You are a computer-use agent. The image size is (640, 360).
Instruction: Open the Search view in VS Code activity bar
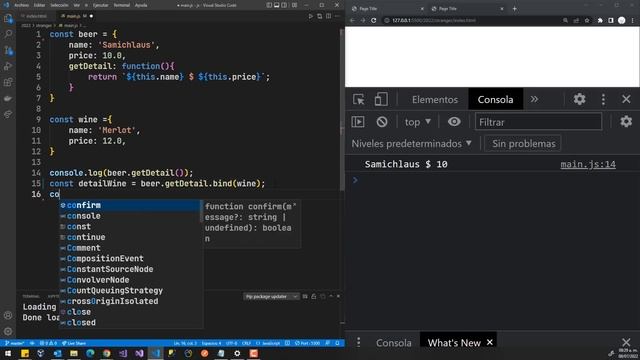click(8, 34)
